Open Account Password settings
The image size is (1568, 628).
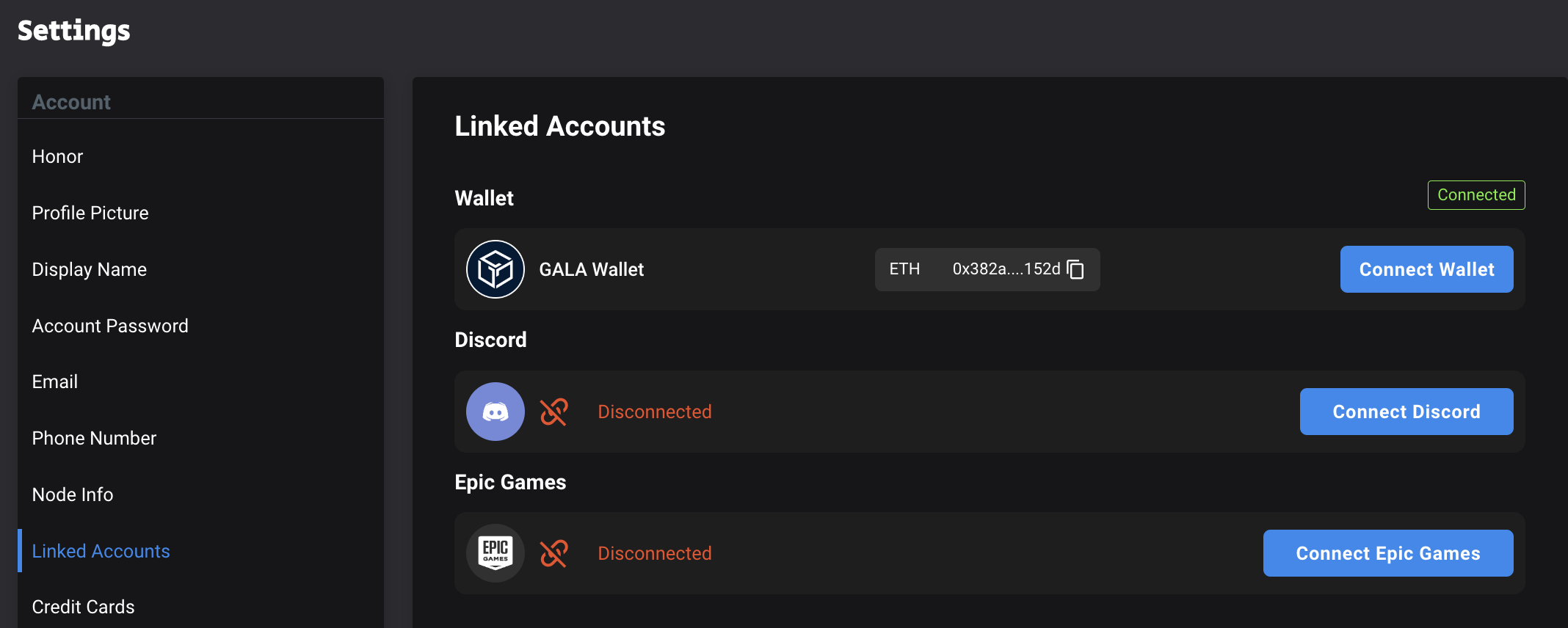tap(110, 326)
